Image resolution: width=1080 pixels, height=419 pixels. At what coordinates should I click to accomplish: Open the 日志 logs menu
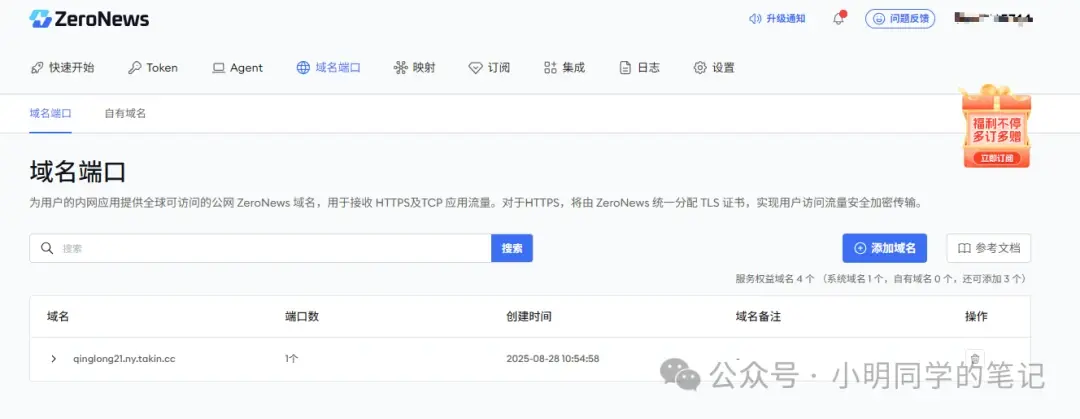pyautogui.click(x=639, y=68)
